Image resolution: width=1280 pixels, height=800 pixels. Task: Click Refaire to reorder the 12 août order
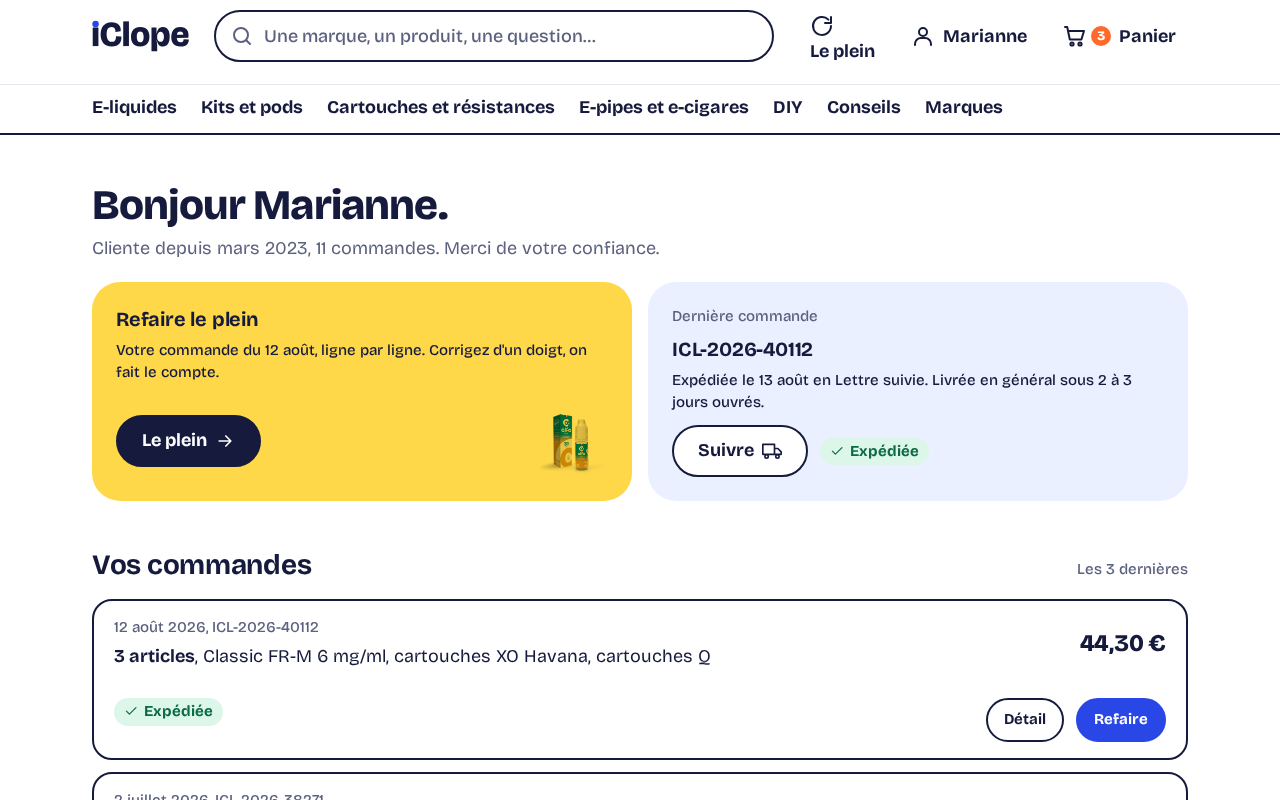pos(1121,720)
